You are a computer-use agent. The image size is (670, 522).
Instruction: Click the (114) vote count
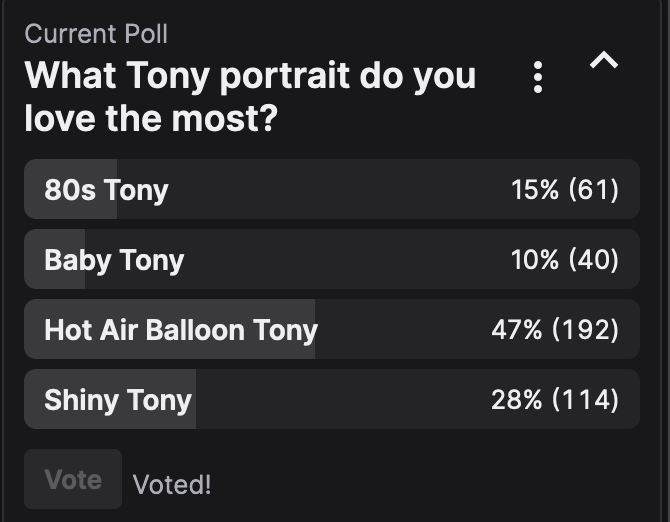coord(585,400)
